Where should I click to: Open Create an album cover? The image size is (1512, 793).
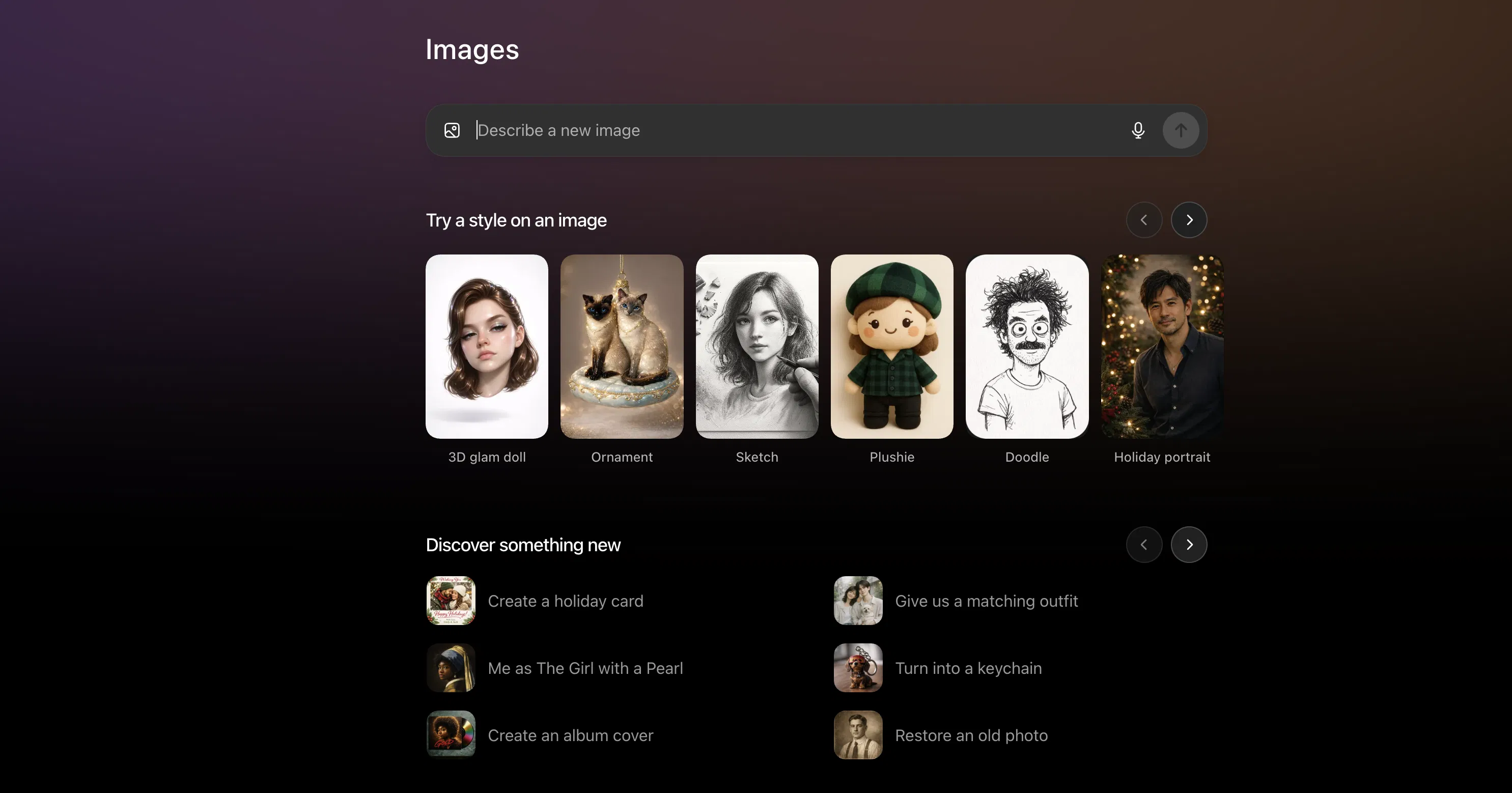coord(571,735)
